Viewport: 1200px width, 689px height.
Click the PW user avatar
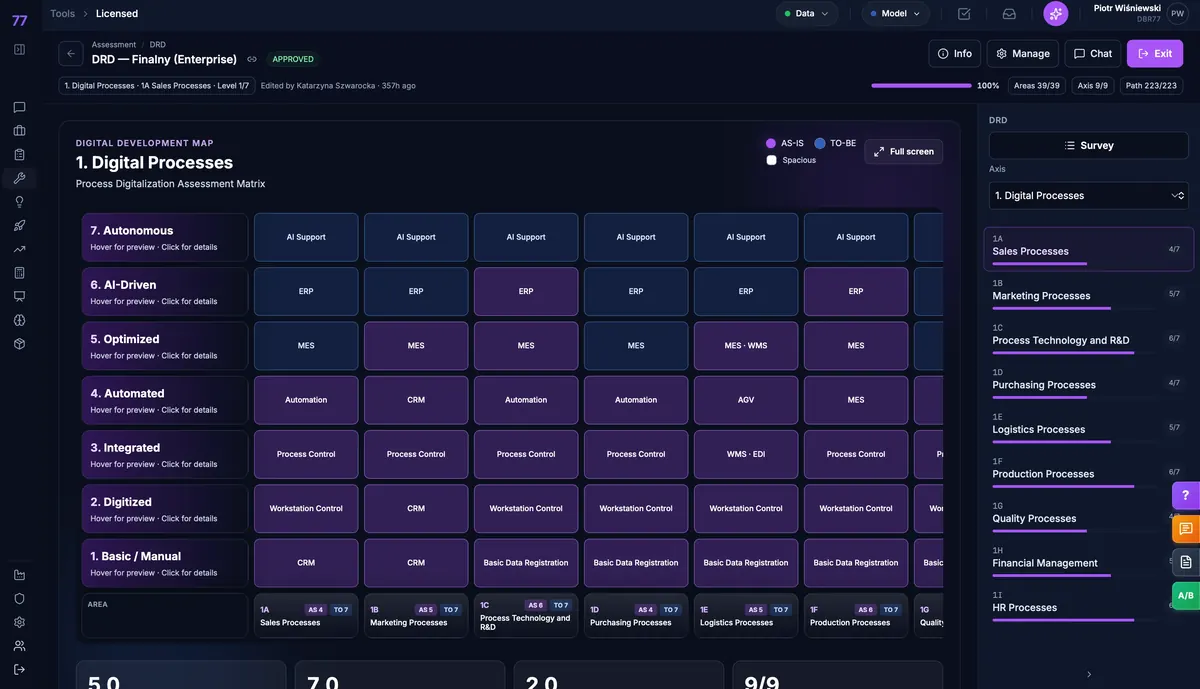[1177, 14]
